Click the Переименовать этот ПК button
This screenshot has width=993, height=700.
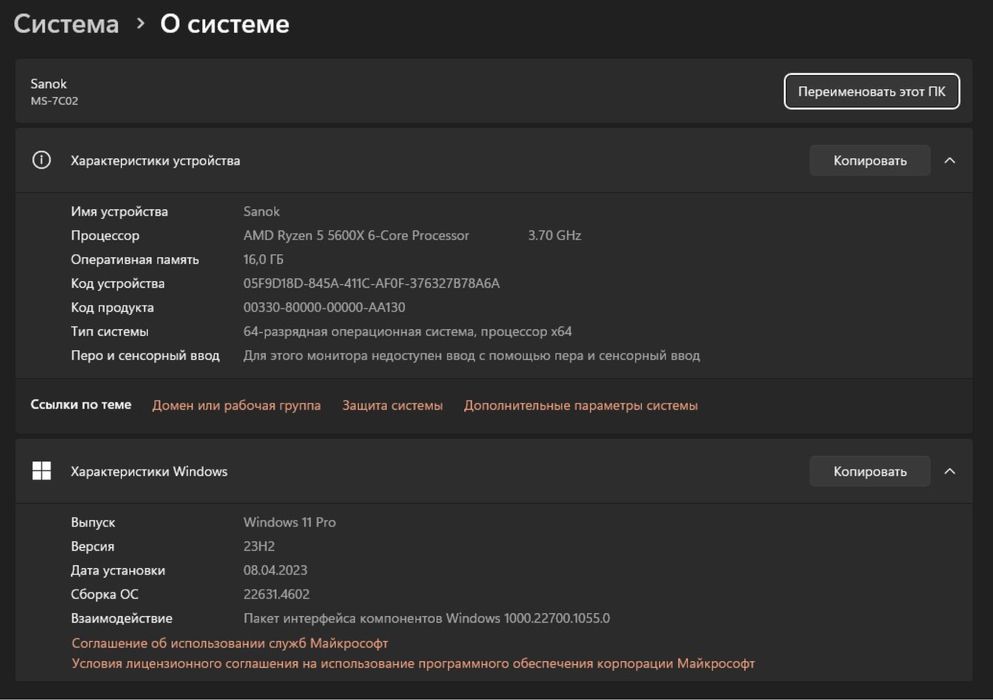(871, 91)
